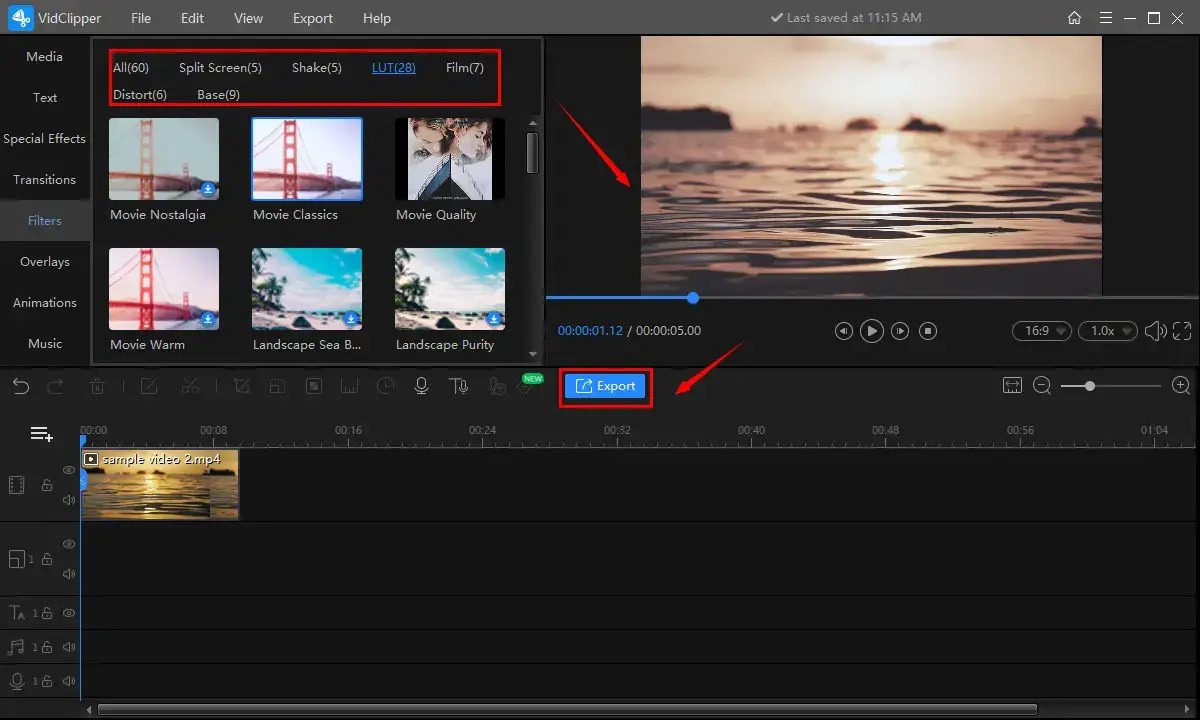This screenshot has height=720, width=1200.
Task: Open the voiceover recording microphone tool
Action: pos(421,386)
